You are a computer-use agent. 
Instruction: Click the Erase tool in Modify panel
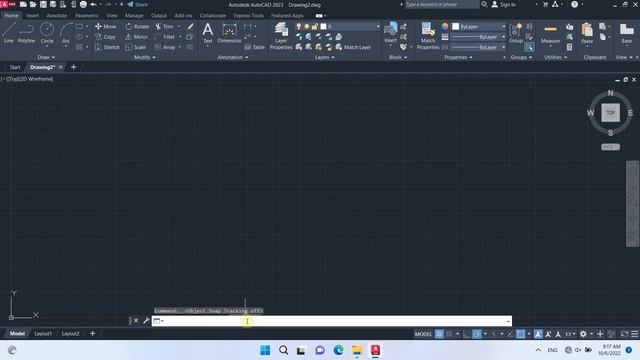[190, 26]
